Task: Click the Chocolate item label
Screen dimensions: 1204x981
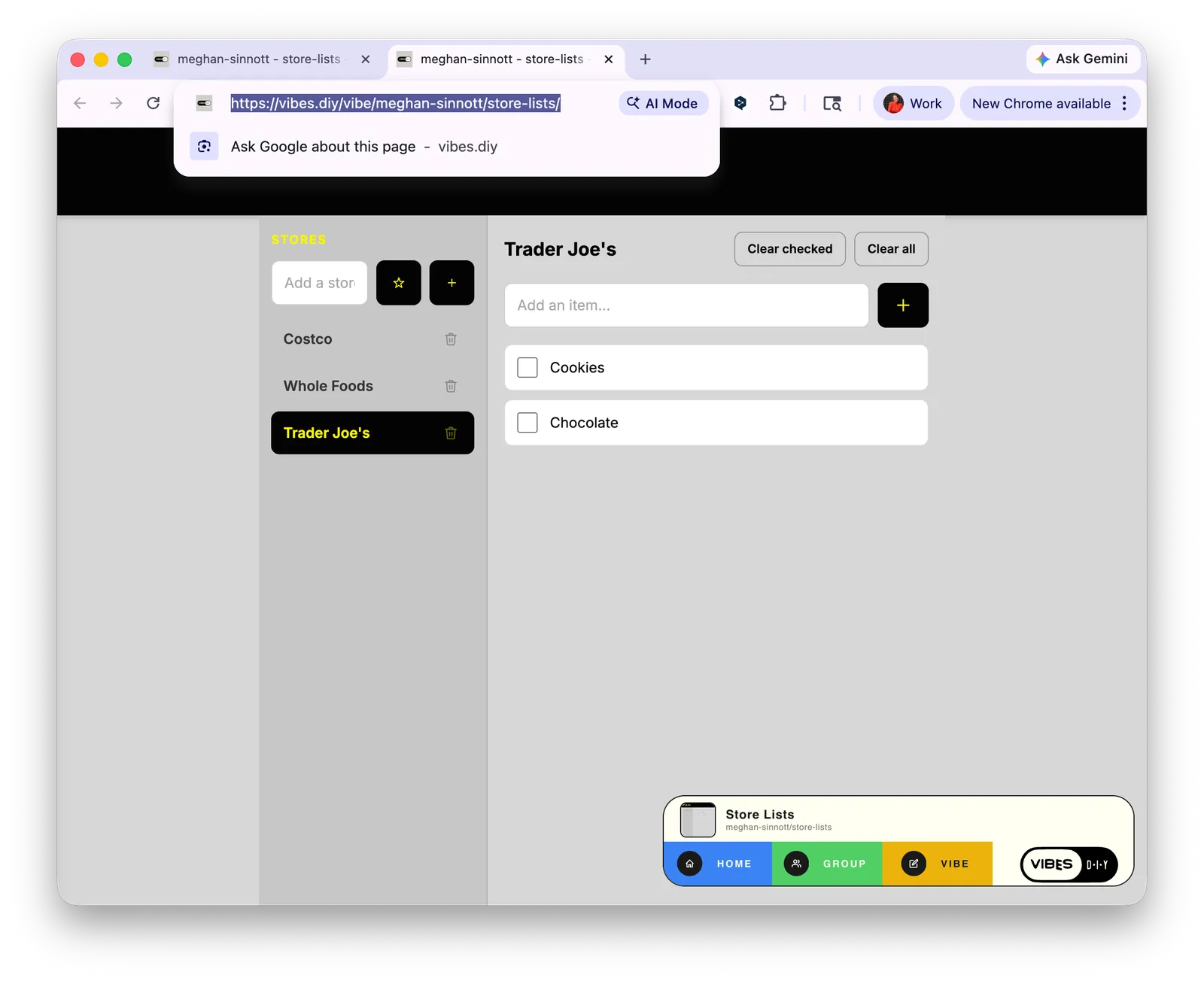Action: pyautogui.click(x=584, y=423)
